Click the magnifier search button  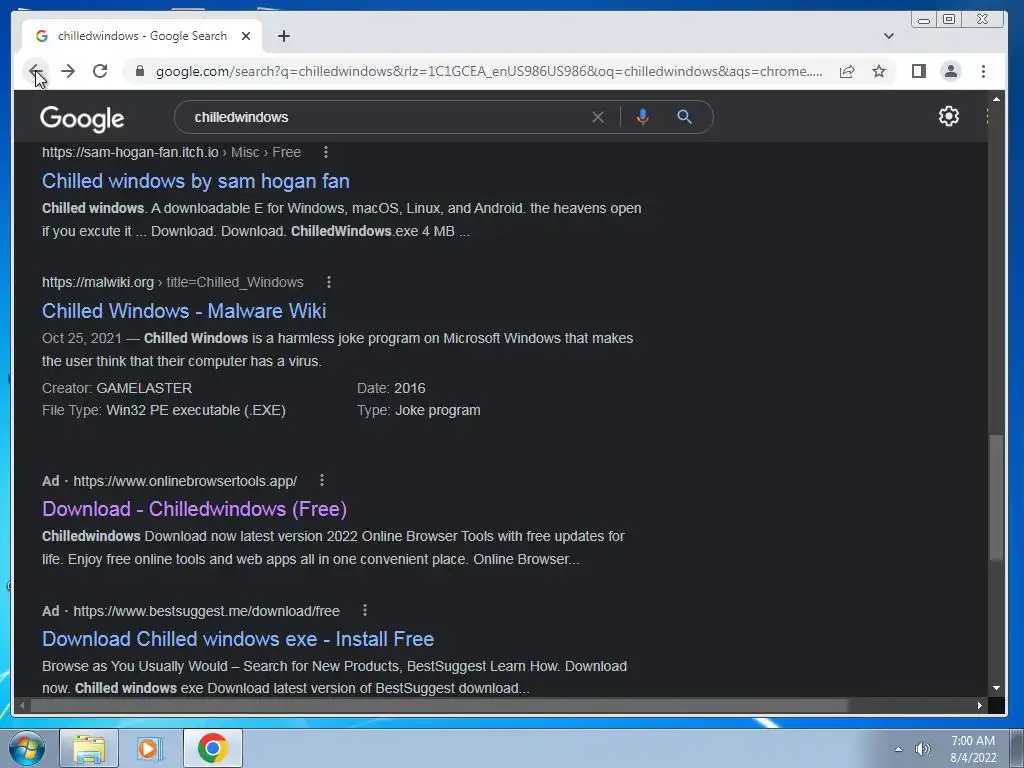tap(684, 117)
